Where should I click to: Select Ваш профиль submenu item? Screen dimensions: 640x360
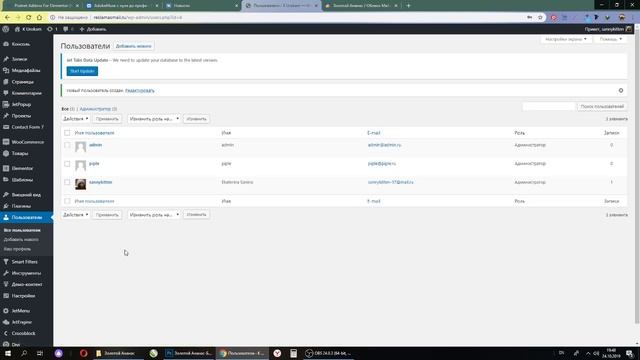click(17, 249)
